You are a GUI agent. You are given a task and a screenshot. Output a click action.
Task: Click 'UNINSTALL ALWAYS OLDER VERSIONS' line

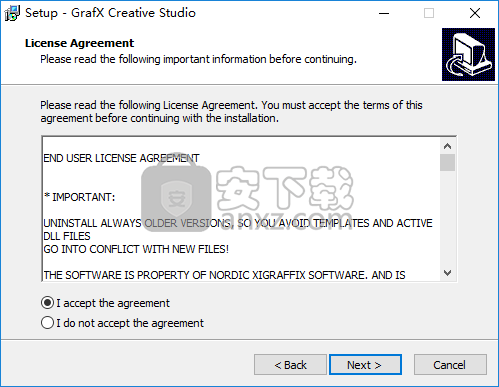(238, 223)
